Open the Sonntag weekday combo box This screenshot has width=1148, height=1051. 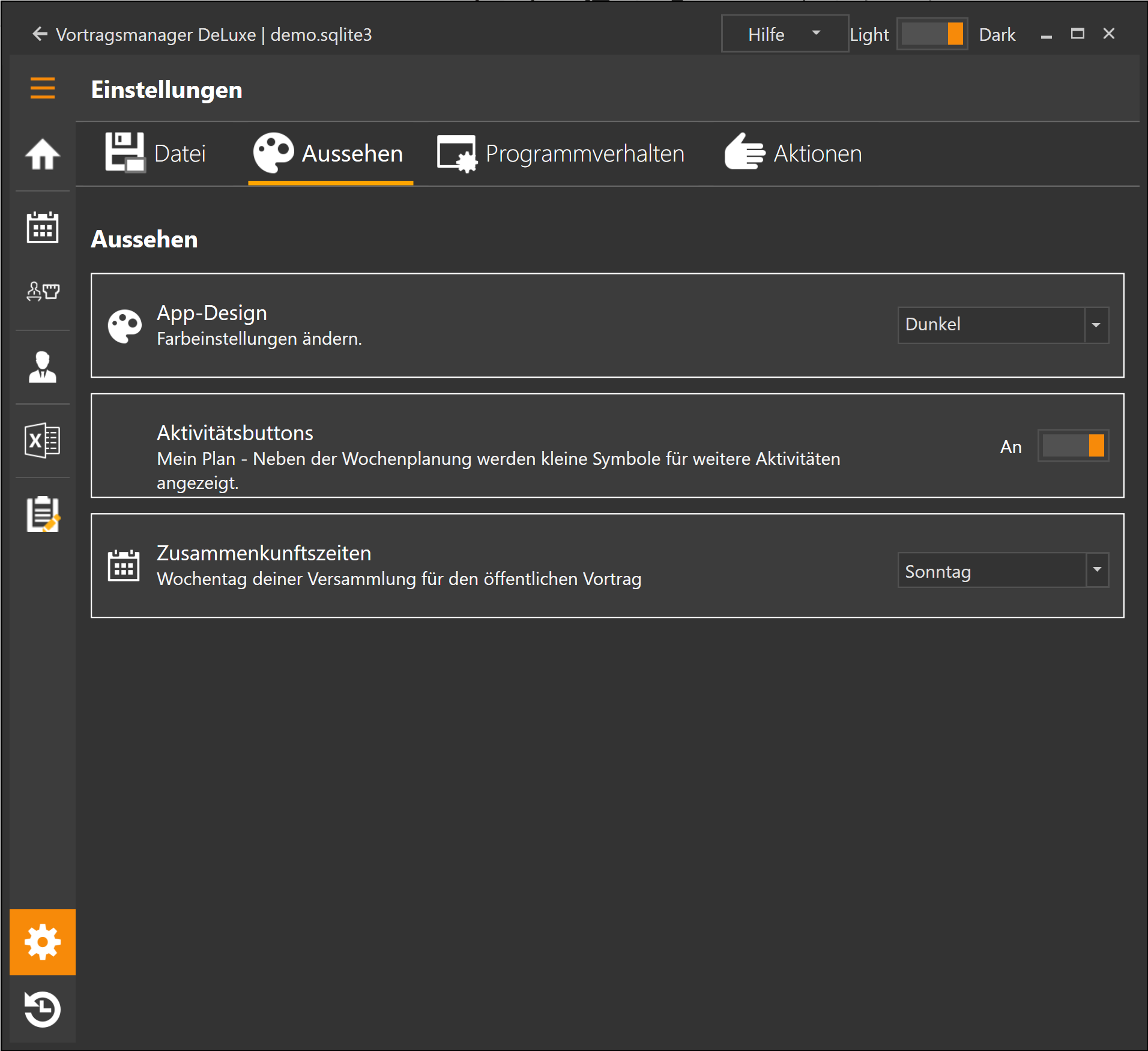pyautogui.click(x=1003, y=570)
